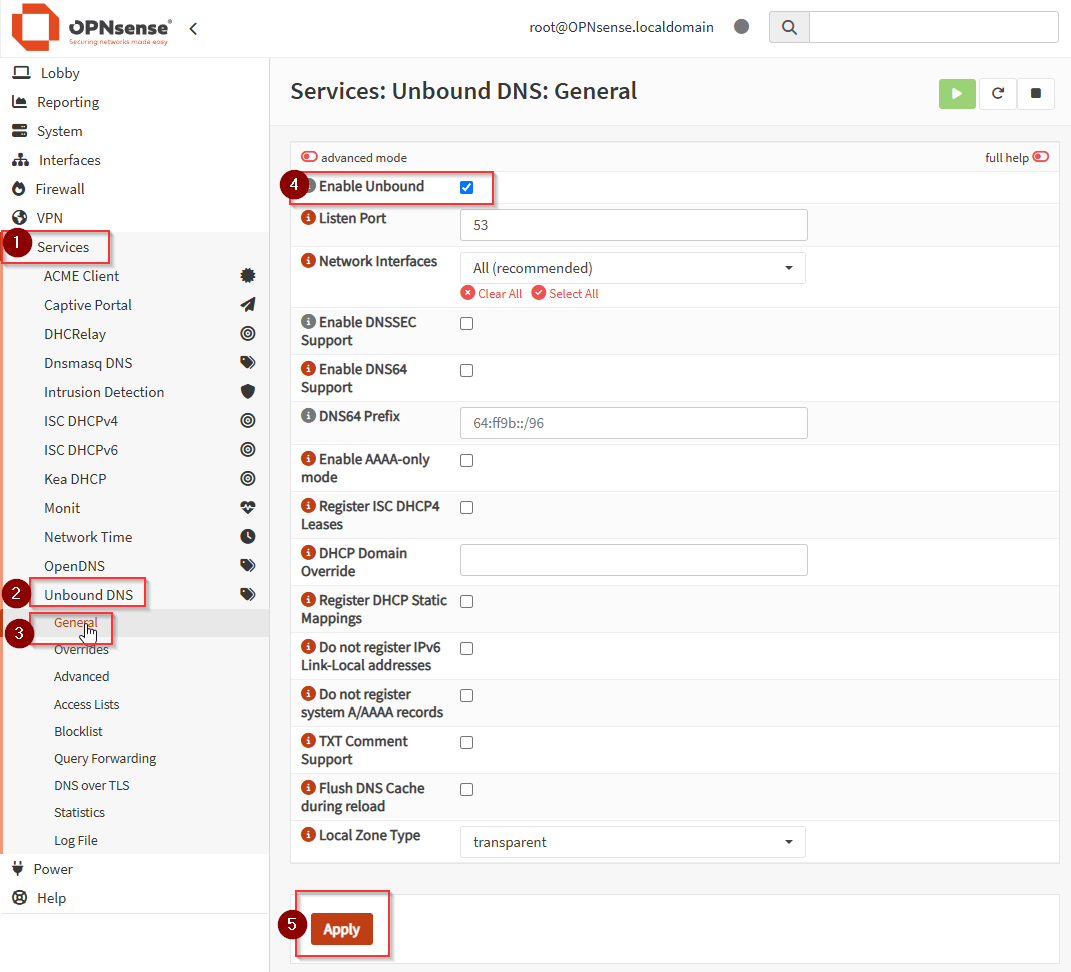Click the Intrusion Detection shield icon
This screenshot has width=1071, height=972.
pos(248,391)
